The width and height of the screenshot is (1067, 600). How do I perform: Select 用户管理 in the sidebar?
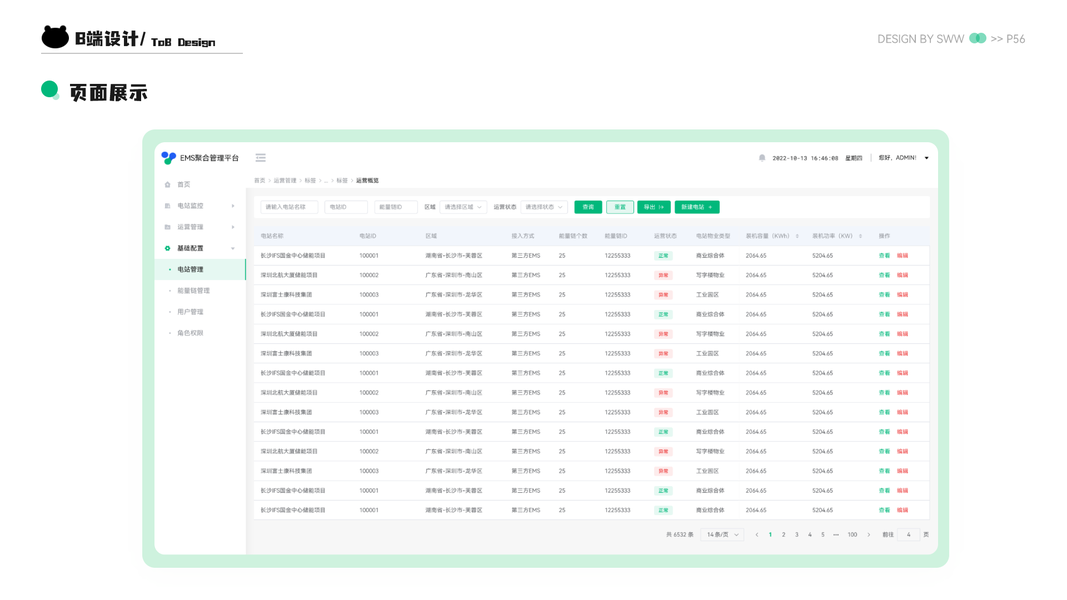191,312
